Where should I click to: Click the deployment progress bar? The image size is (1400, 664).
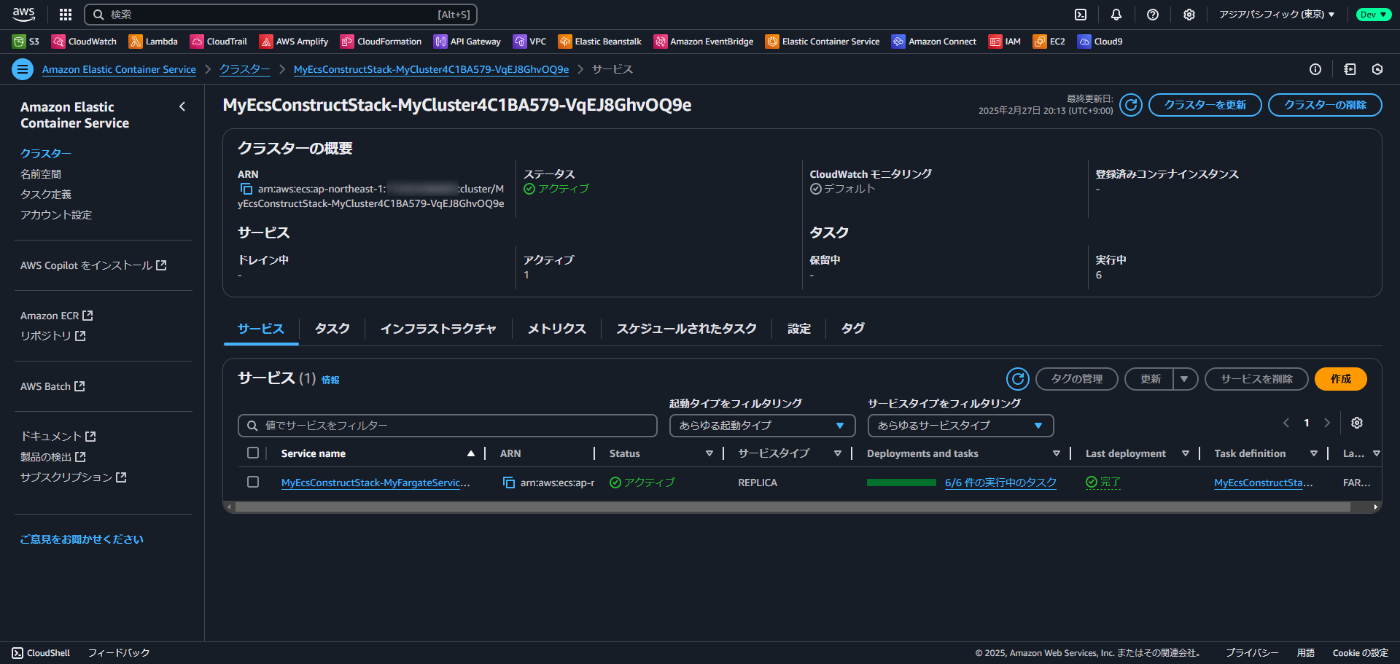(x=901, y=482)
